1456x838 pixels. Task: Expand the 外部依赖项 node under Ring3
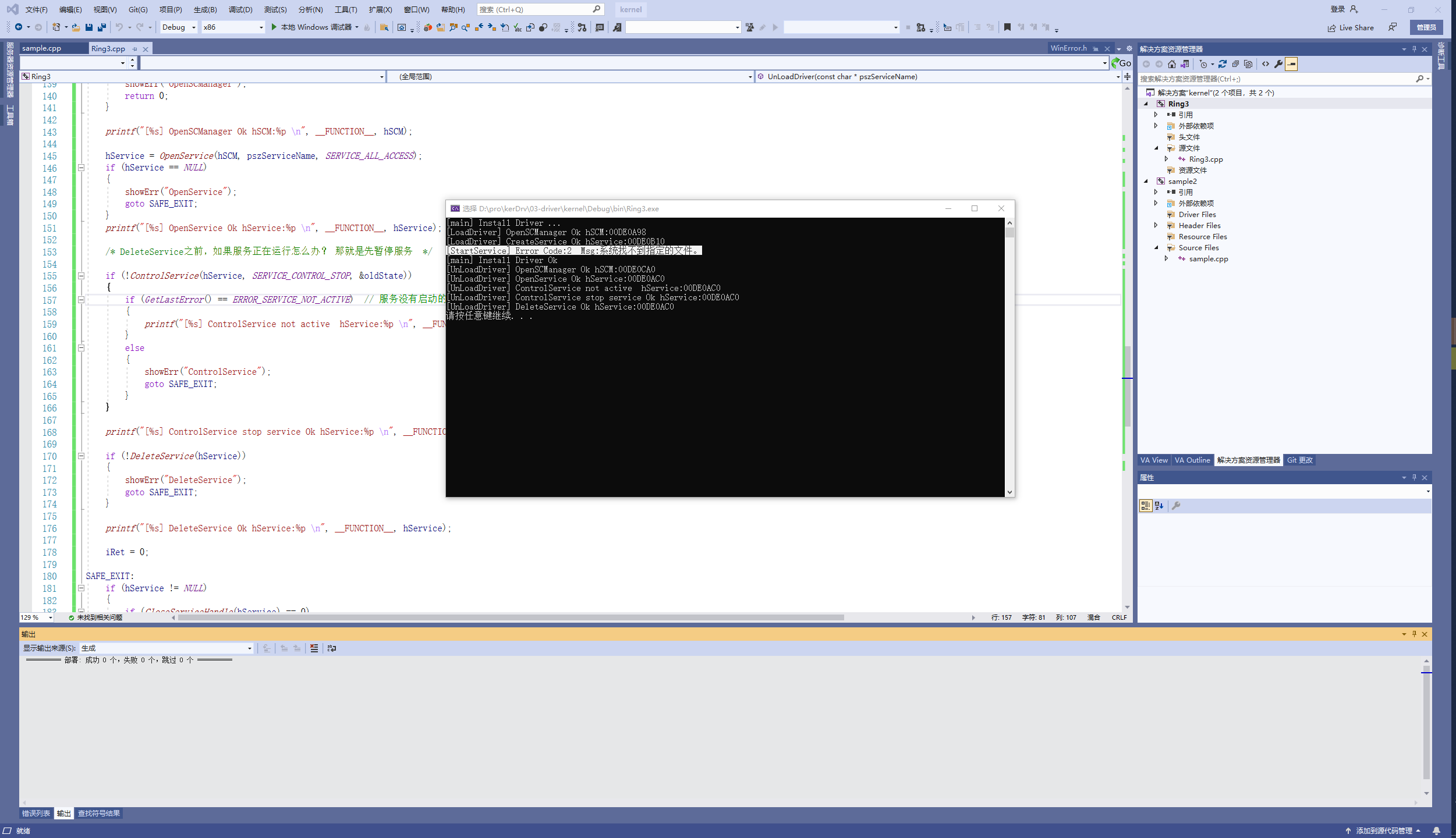point(1156,126)
